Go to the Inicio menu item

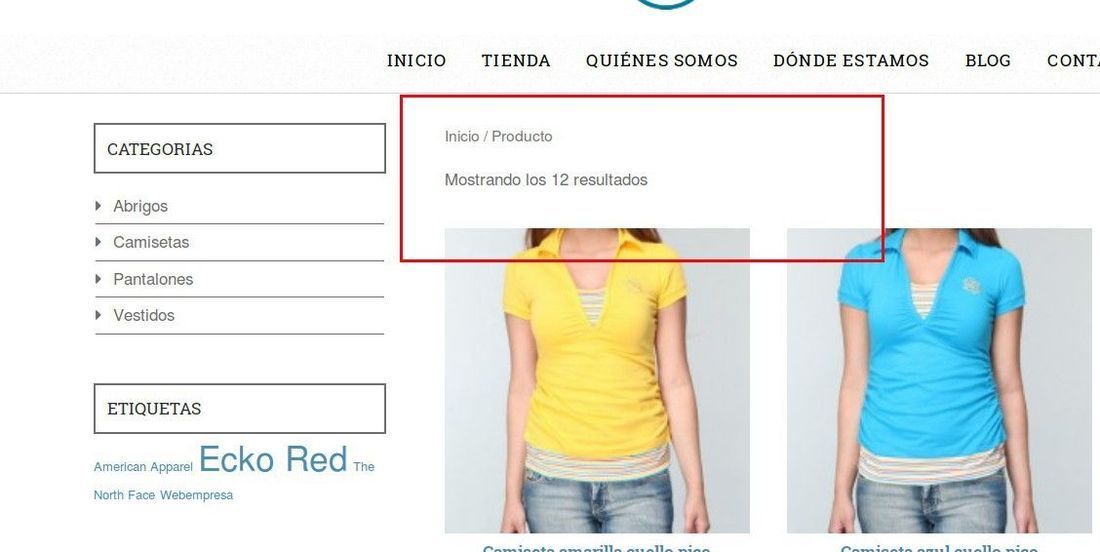[x=416, y=61]
